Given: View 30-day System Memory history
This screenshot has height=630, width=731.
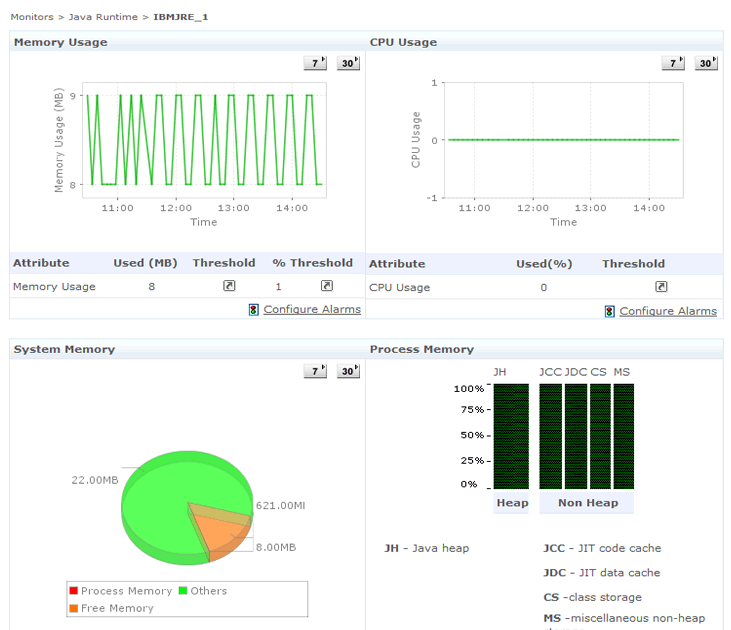Looking at the screenshot, I should coord(348,371).
